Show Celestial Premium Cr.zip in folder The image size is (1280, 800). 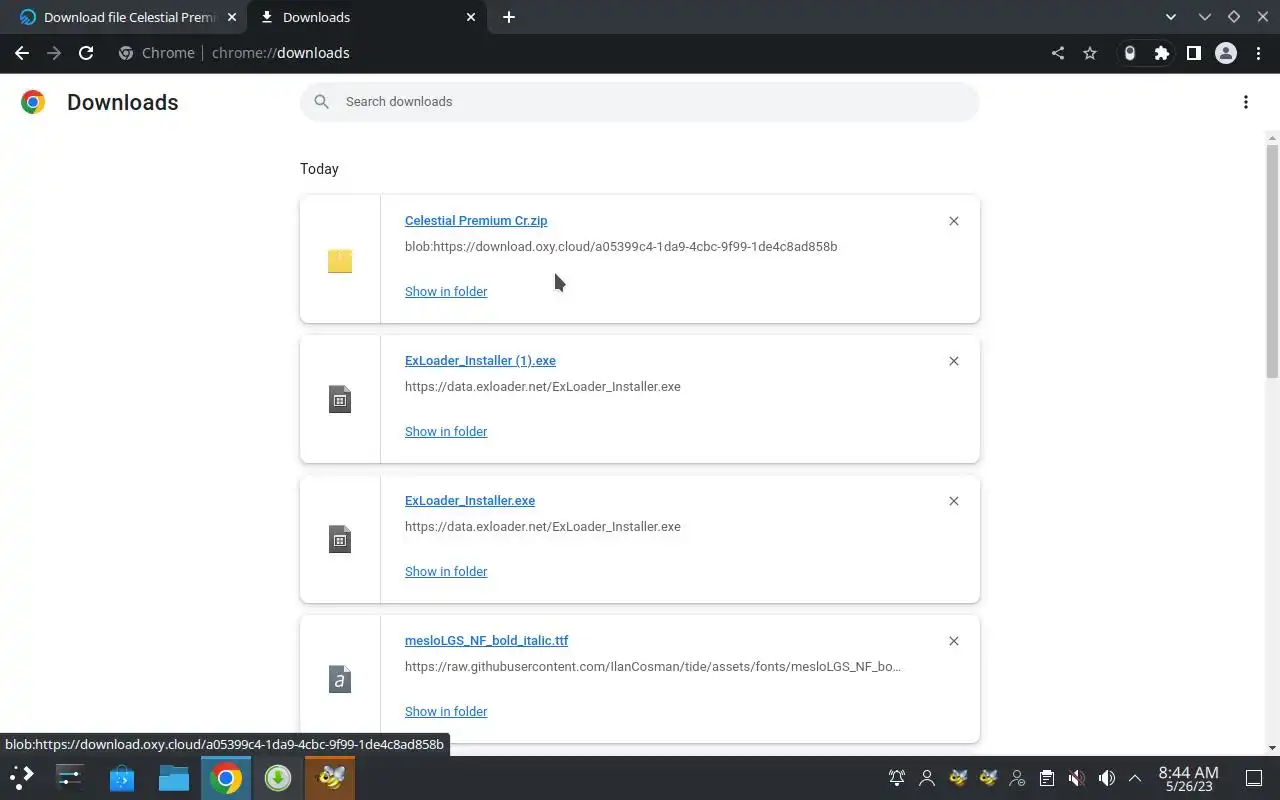click(446, 292)
